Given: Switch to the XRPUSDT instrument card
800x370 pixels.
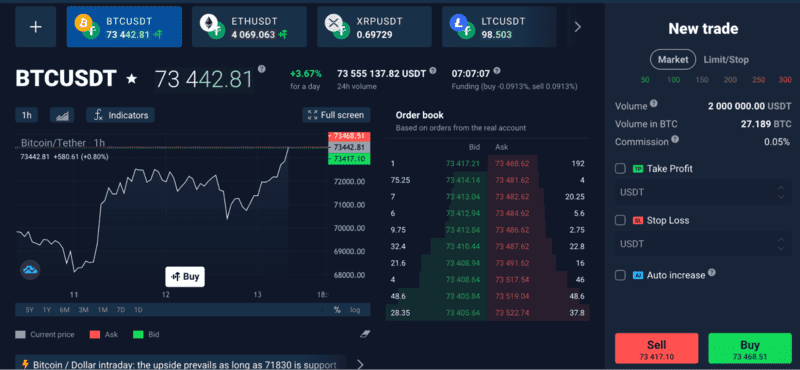Looking at the screenshot, I should point(374,27).
